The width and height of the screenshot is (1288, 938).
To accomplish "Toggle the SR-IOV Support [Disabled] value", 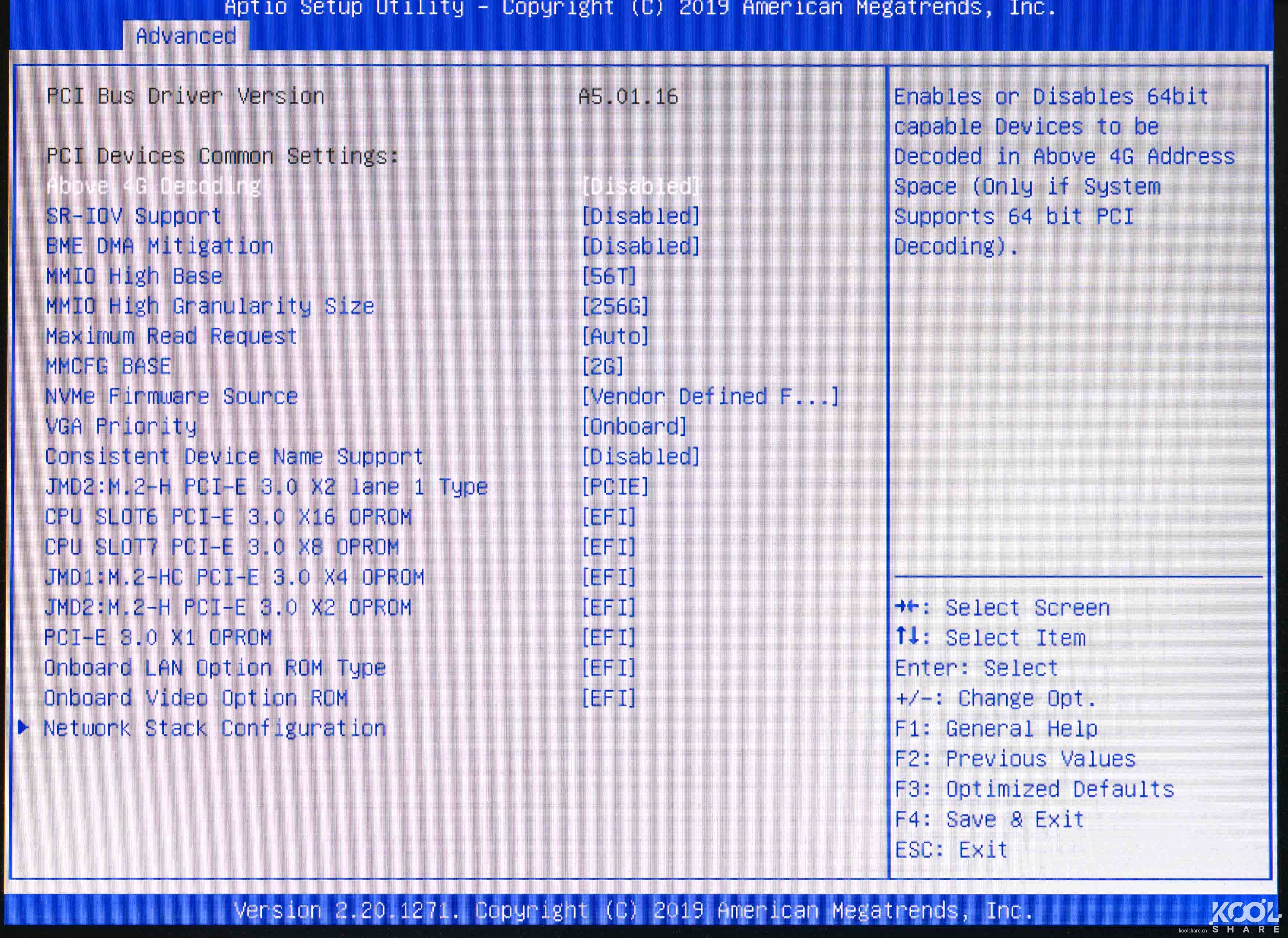I will [x=641, y=216].
